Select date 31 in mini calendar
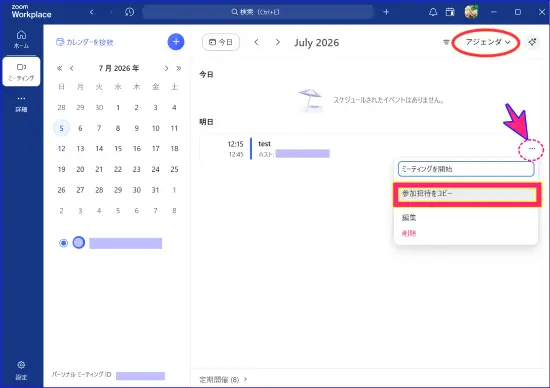This screenshot has width=550, height=388. coord(155,190)
